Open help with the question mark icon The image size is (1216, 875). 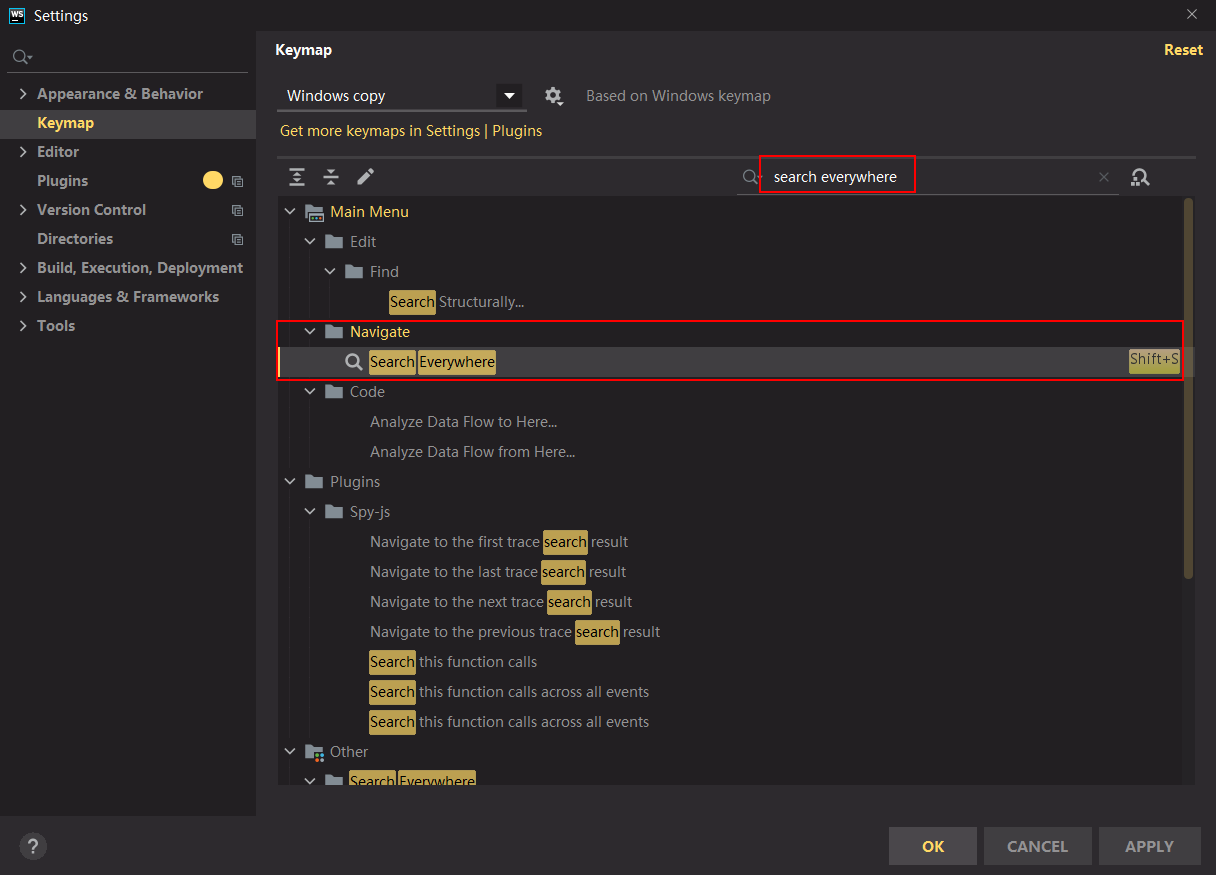33,846
